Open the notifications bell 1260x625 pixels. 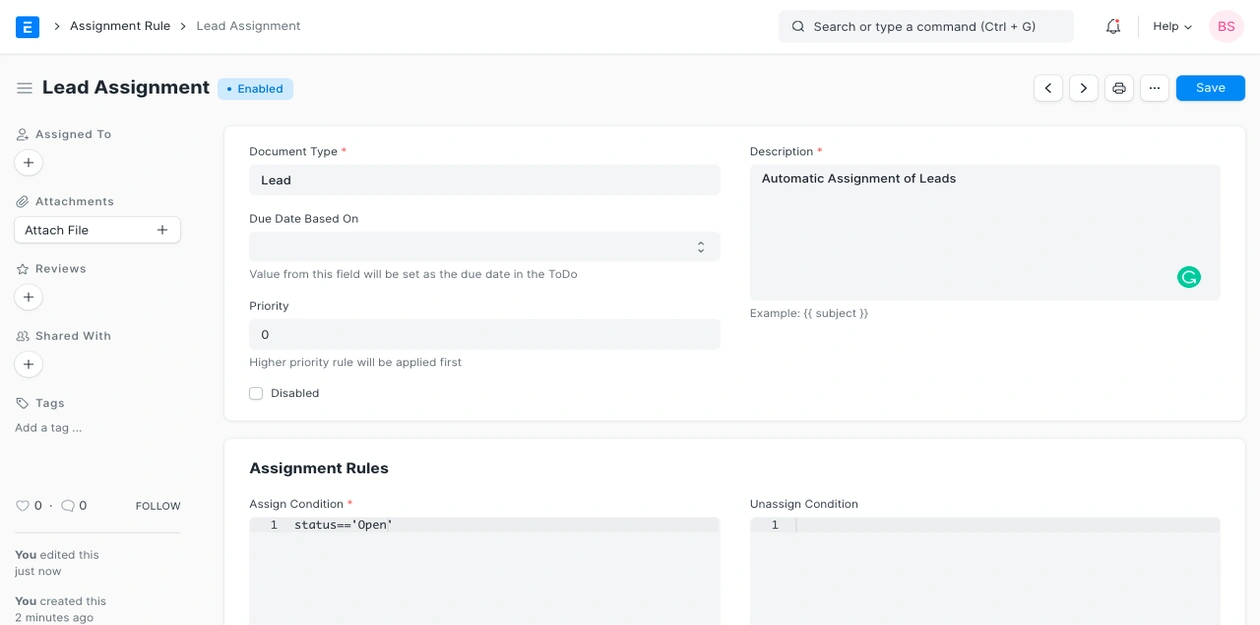(x=1112, y=27)
